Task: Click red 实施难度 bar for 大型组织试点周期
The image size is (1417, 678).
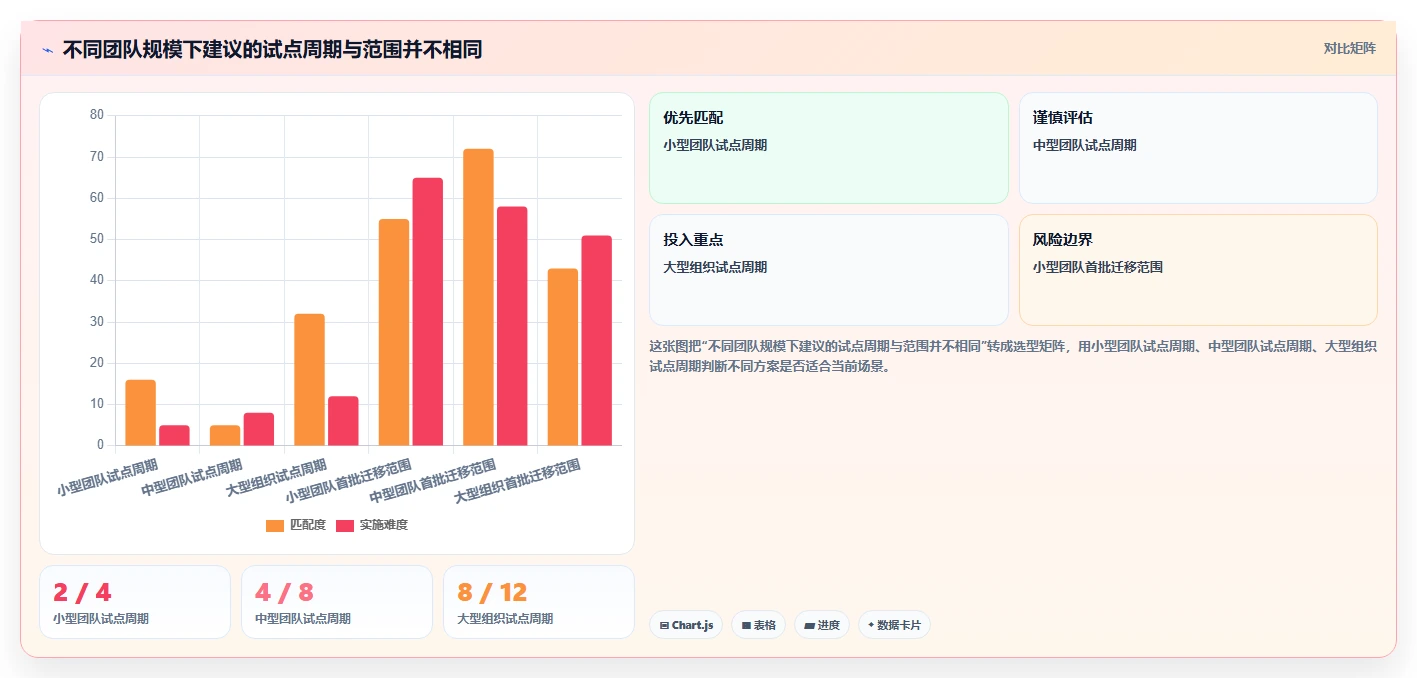Action: pos(343,421)
